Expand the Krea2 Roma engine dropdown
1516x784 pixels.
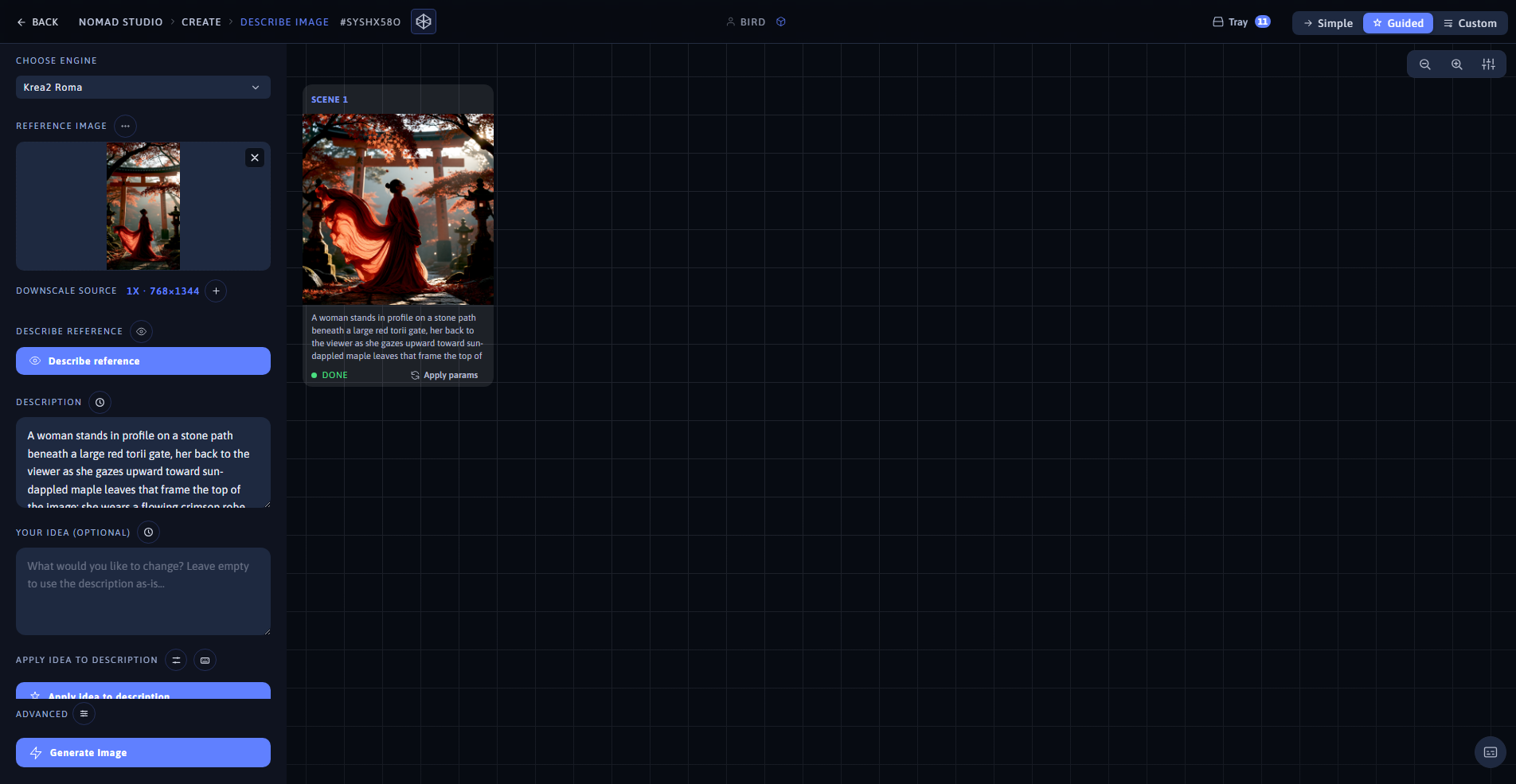[143, 88]
